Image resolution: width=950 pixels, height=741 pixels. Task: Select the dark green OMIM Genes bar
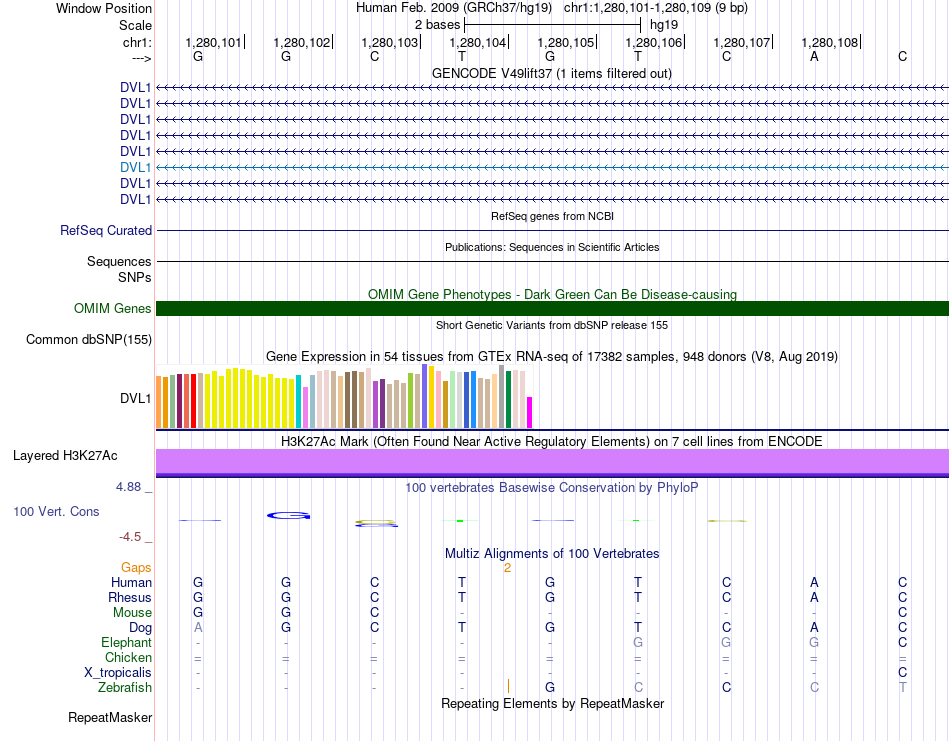point(552,308)
